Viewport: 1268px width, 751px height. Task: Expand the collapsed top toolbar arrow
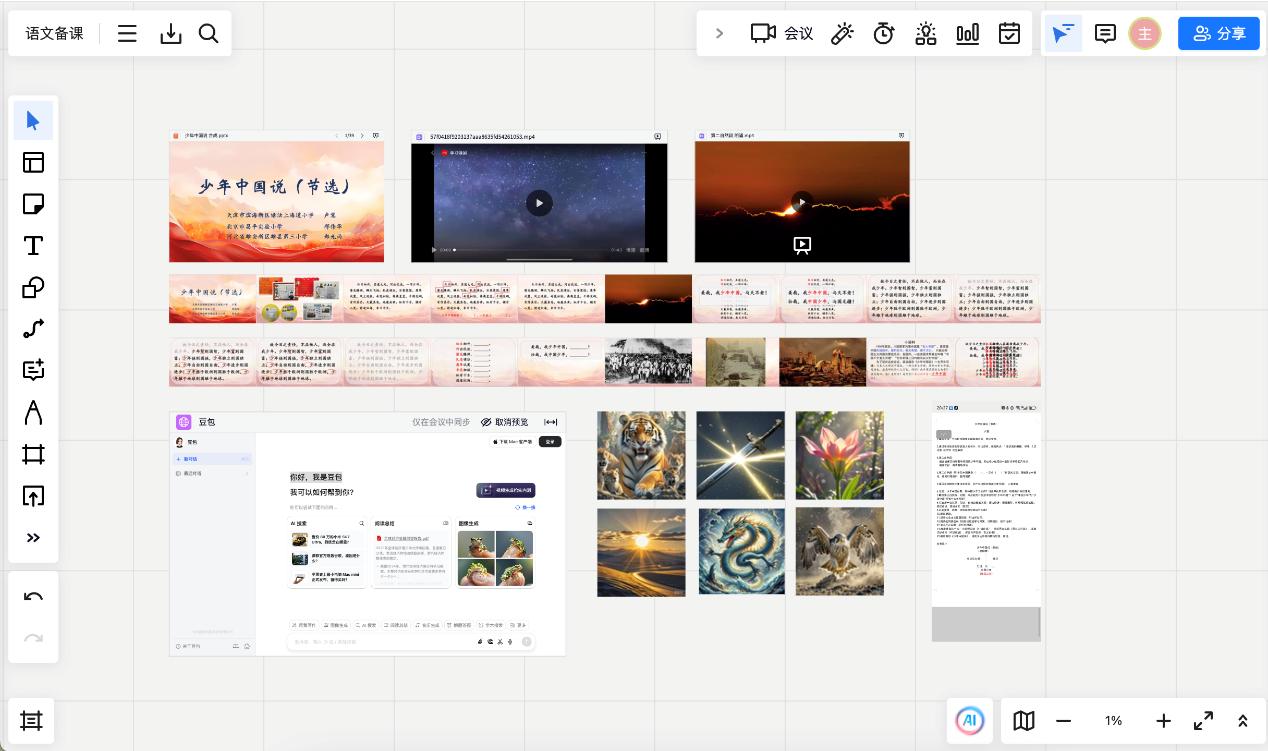(x=719, y=33)
